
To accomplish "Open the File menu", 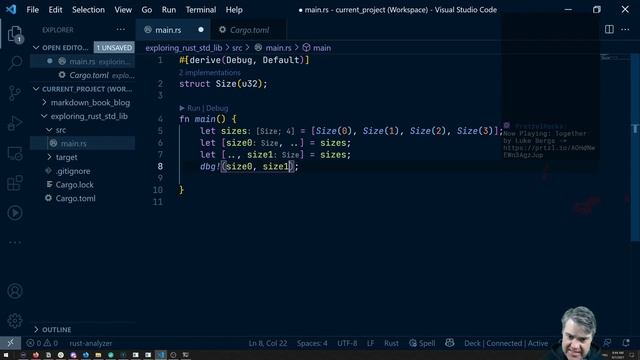I will [32, 9].
